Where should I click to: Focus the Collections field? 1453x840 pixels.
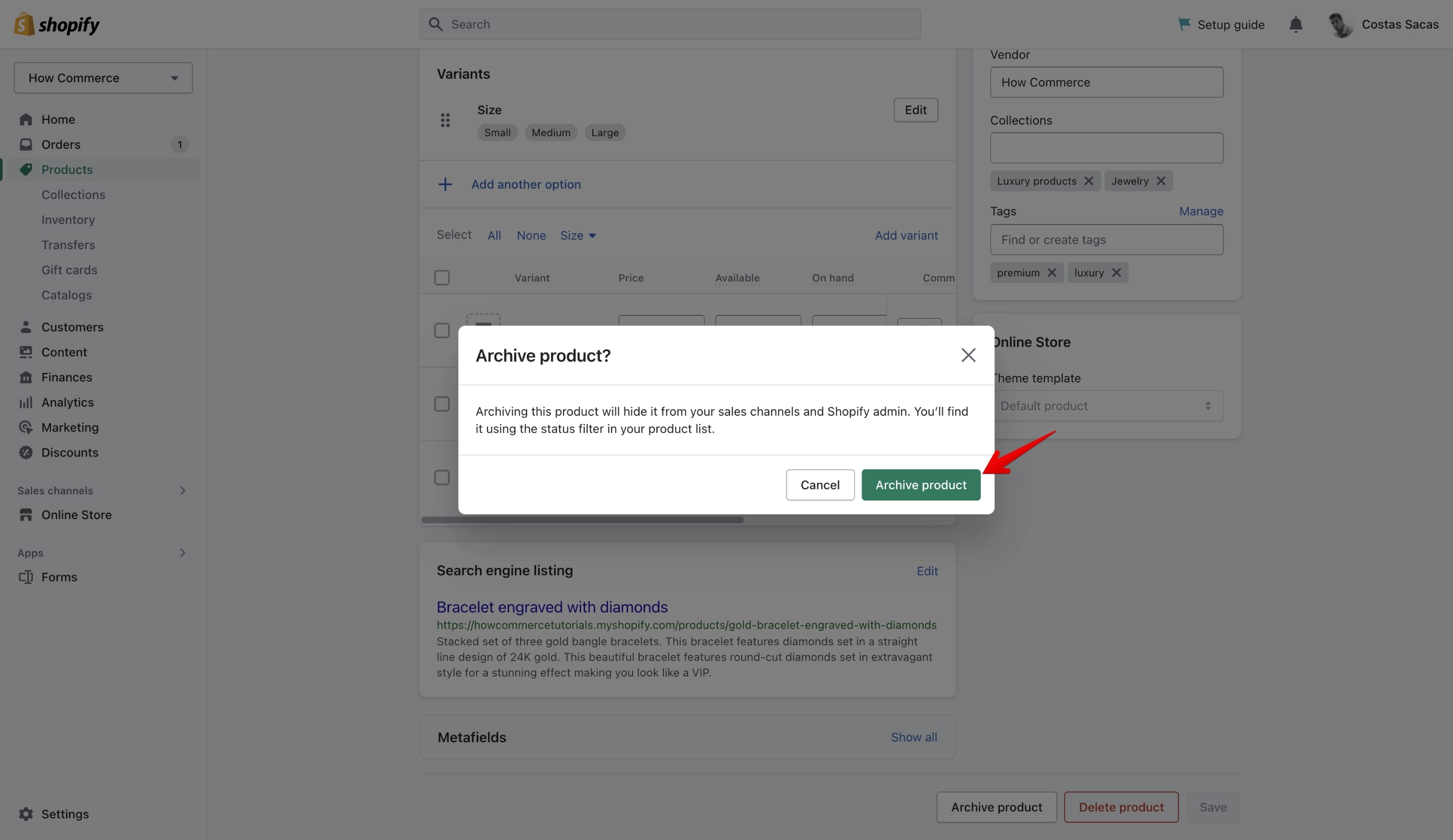(1106, 148)
